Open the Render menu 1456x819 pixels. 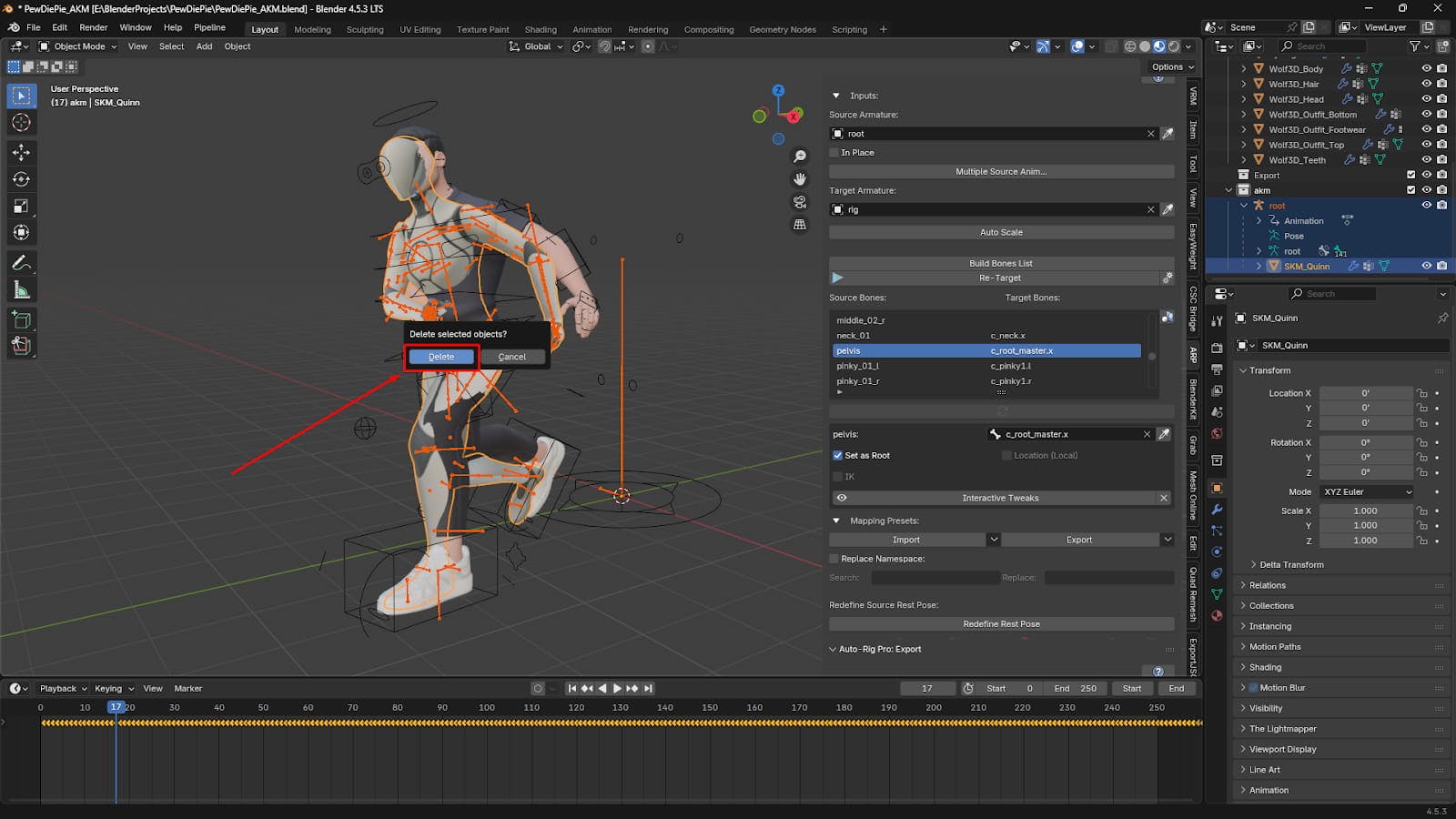click(x=93, y=27)
